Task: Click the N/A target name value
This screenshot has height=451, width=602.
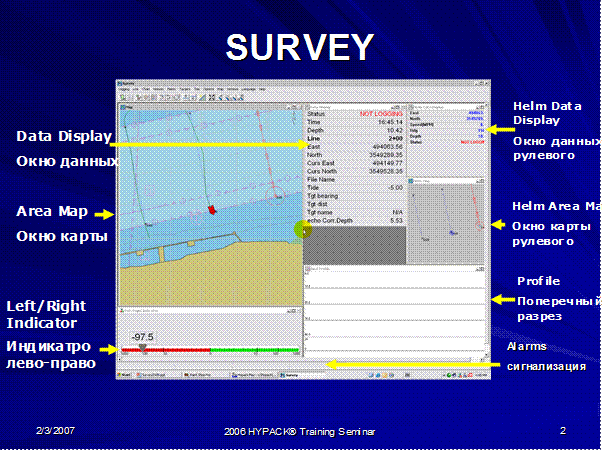Action: click(x=397, y=212)
